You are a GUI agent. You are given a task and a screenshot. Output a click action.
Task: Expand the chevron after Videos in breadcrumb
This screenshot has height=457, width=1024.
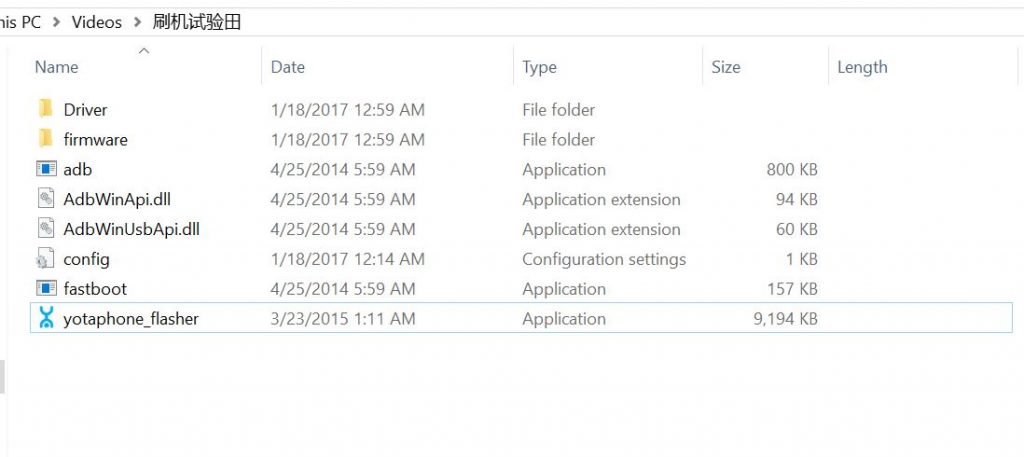point(137,22)
